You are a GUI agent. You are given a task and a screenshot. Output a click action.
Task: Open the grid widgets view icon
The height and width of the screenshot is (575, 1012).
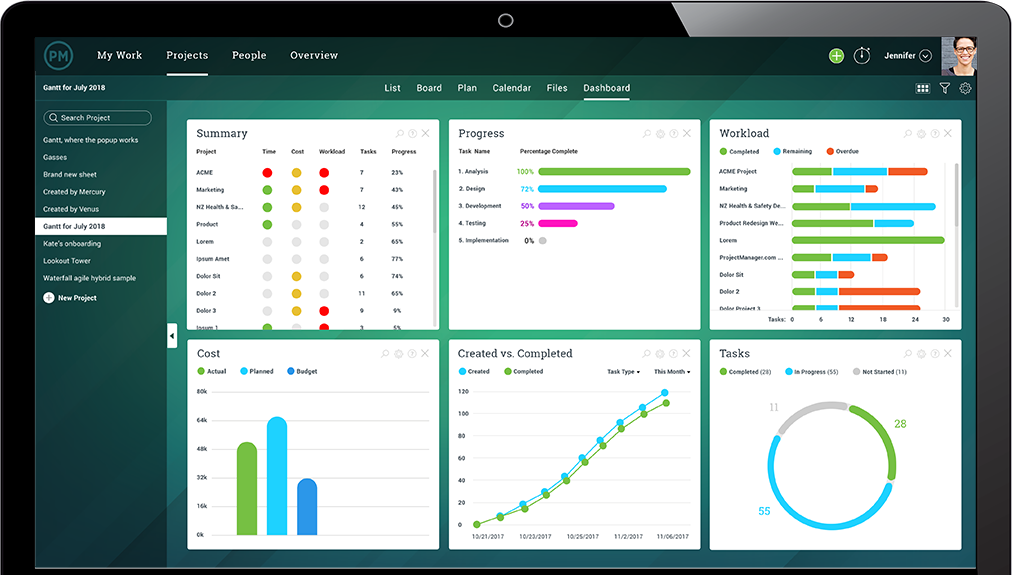pos(923,88)
